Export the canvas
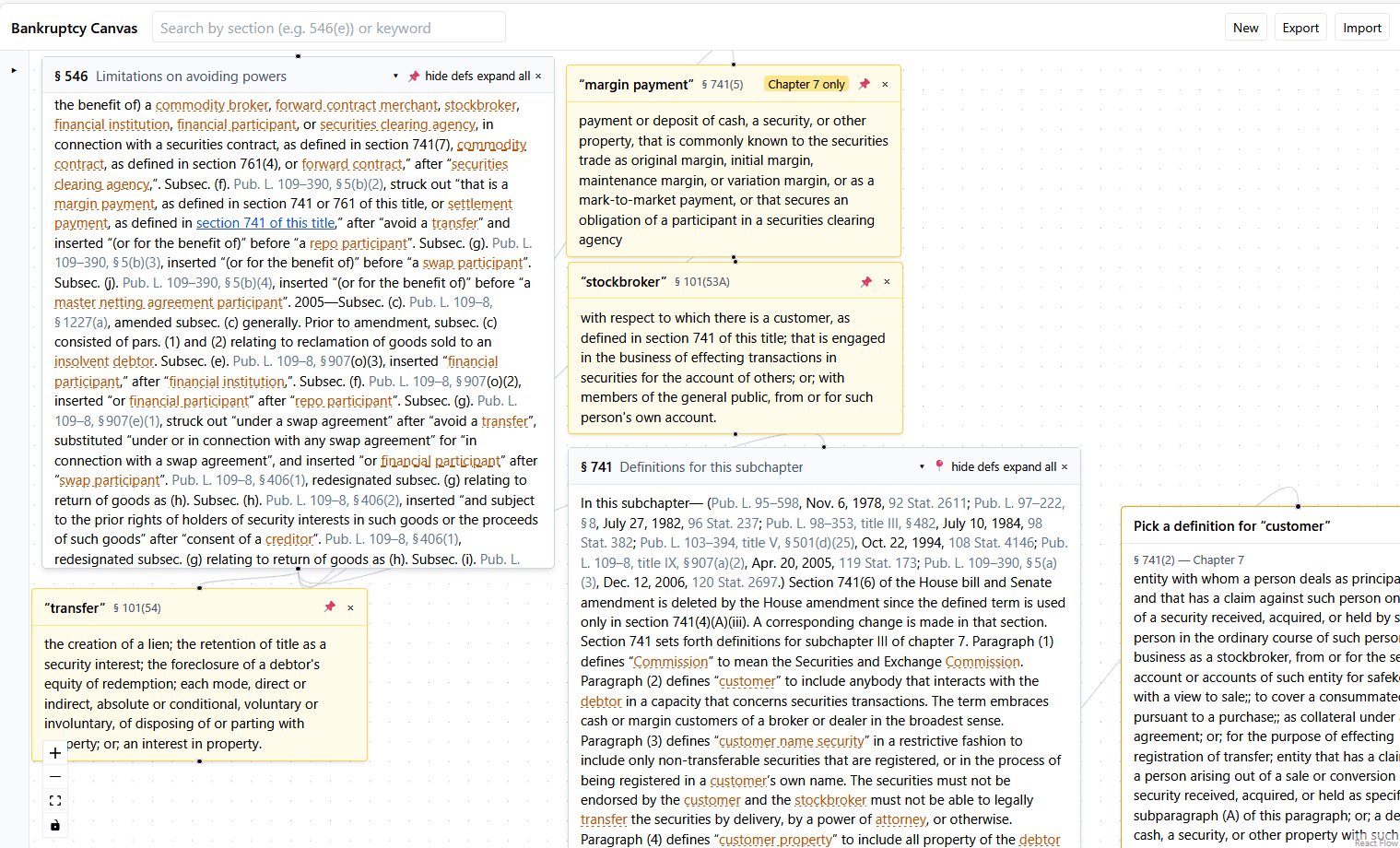This screenshot has width=1400, height=848. pos(1300,28)
